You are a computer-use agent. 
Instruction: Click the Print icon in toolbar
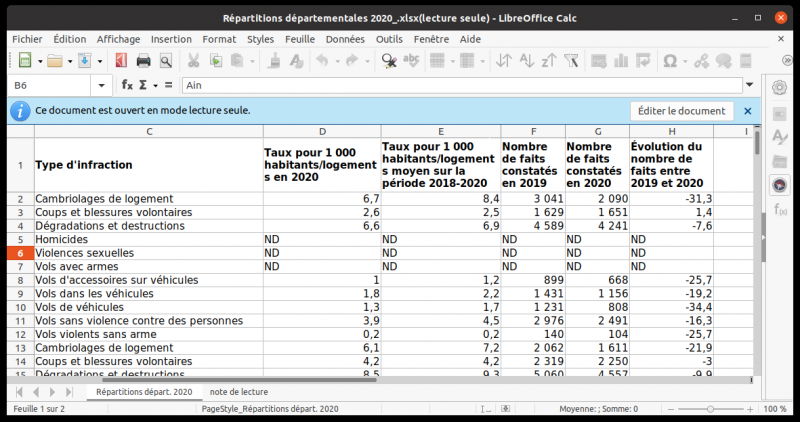point(143,61)
